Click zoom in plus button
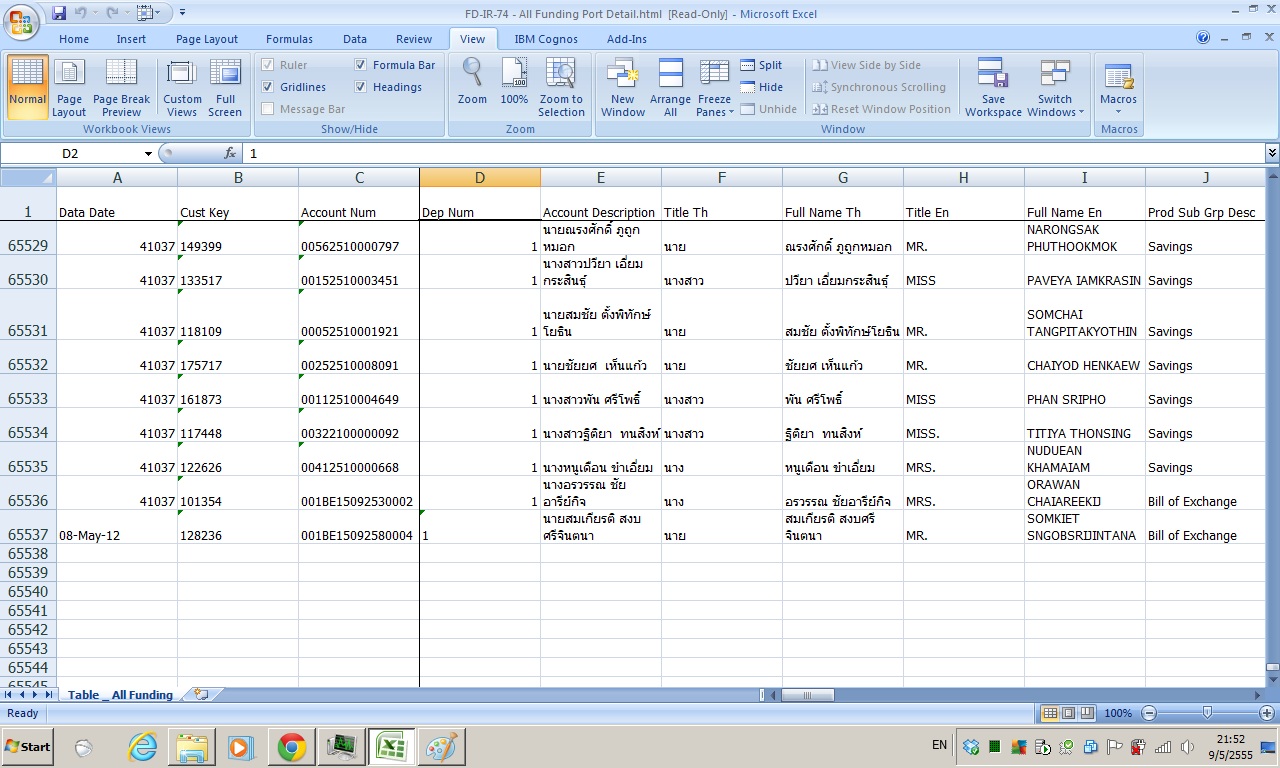This screenshot has height=768, width=1280. click(x=1267, y=713)
